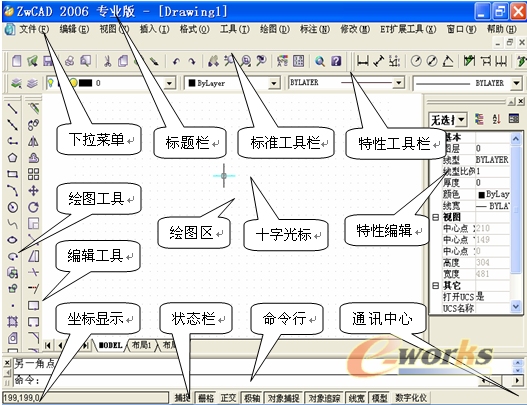Click the black layer color swatch
The height and width of the screenshot is (405, 527).
85,83
